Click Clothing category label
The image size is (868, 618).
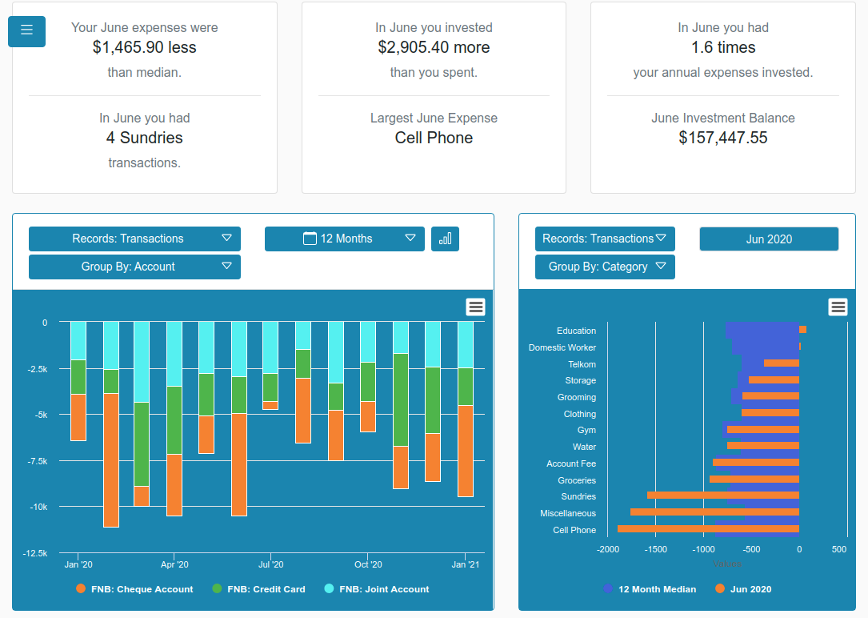[x=580, y=414]
